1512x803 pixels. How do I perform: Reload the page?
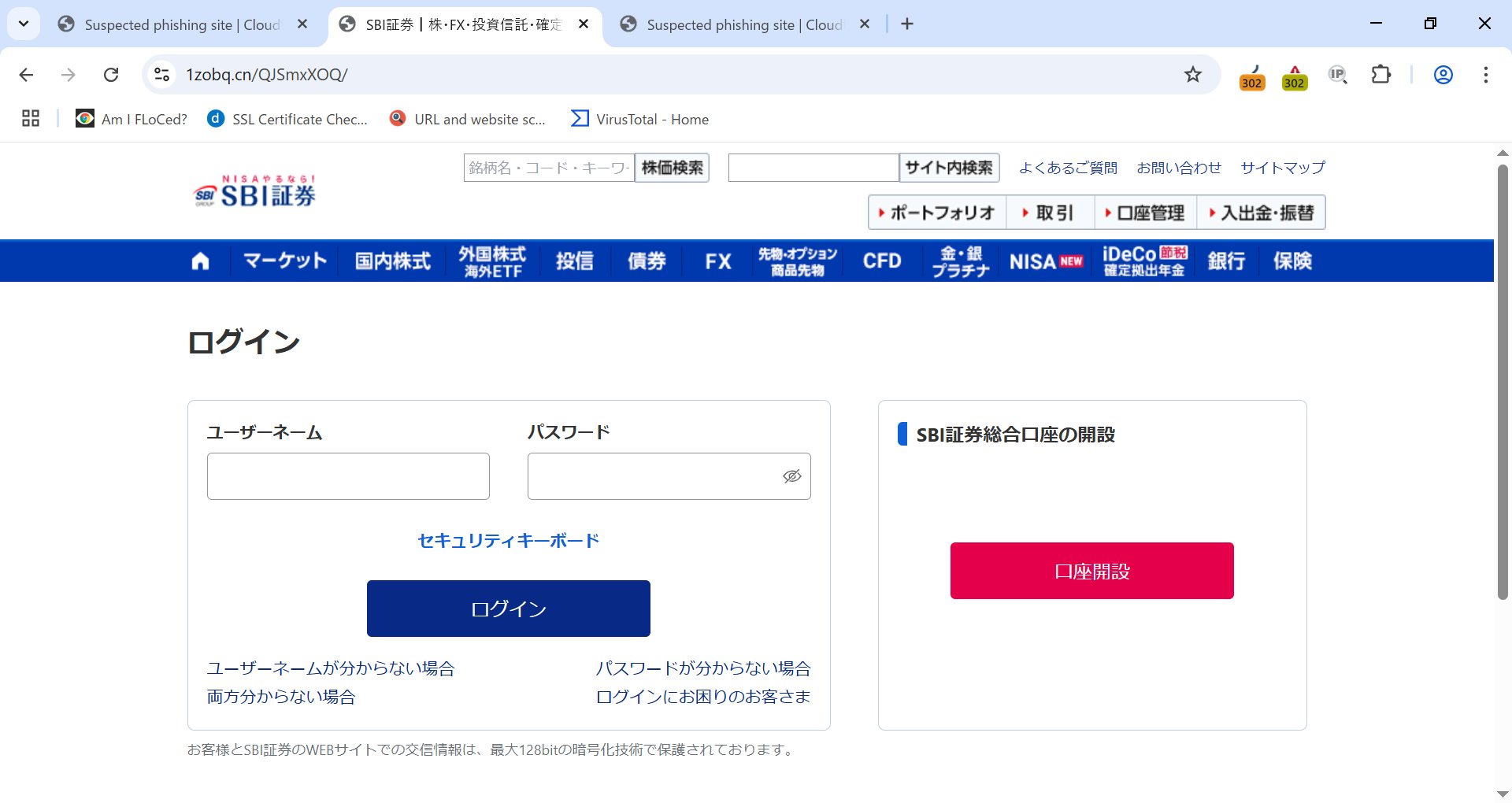[x=111, y=75]
